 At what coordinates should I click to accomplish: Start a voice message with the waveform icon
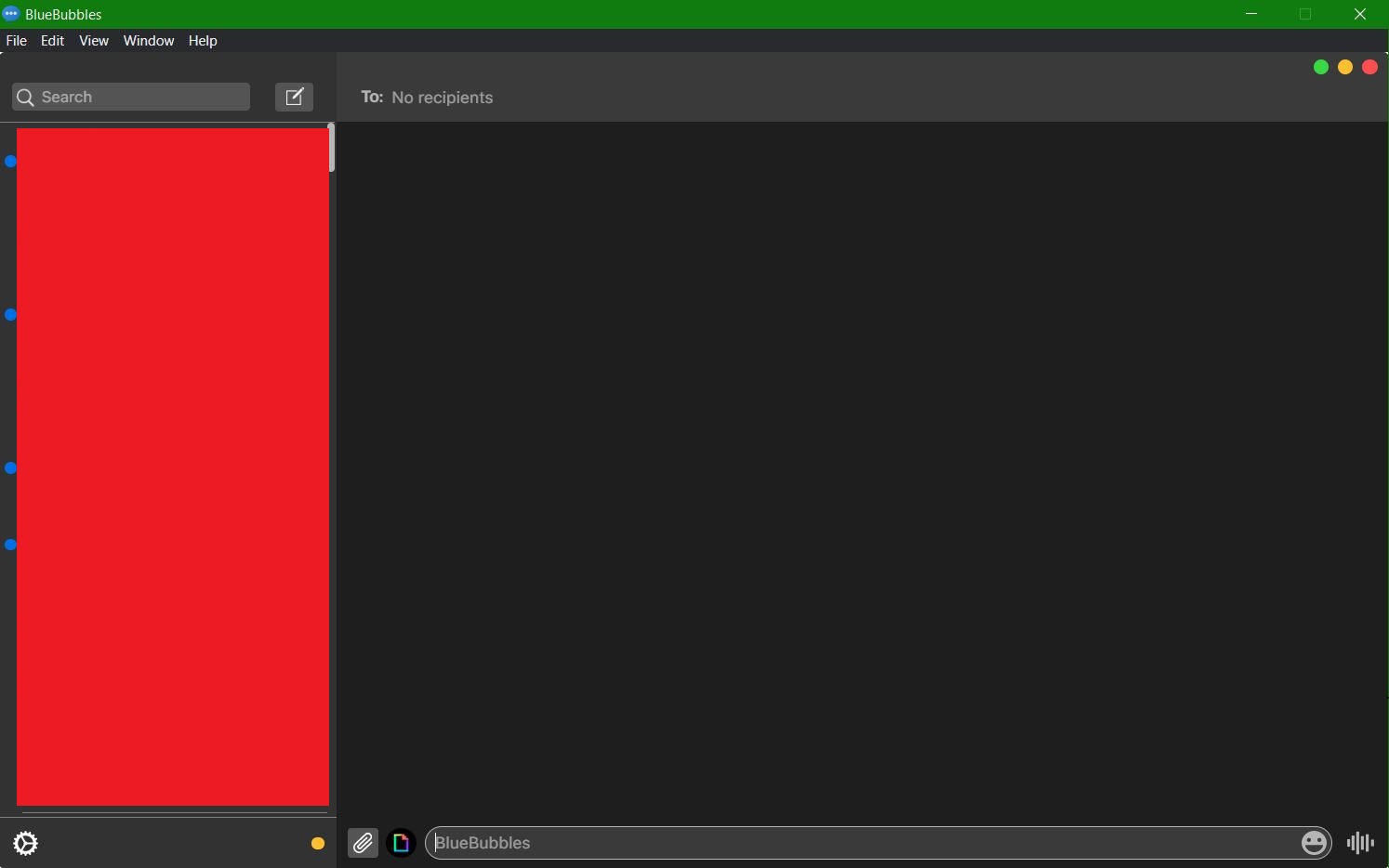click(x=1358, y=843)
